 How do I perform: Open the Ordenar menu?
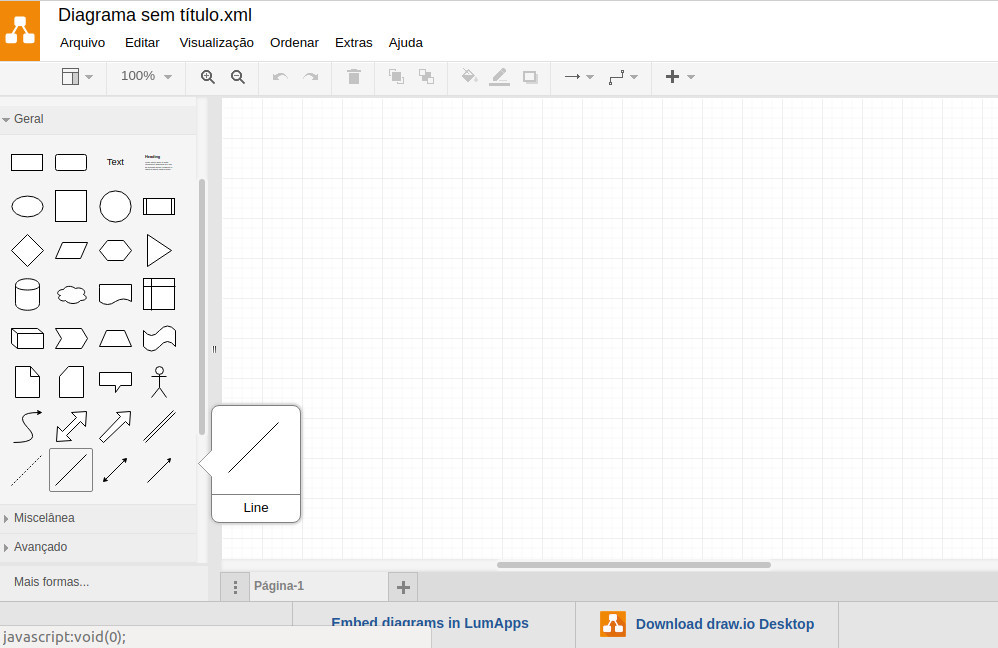tap(294, 43)
